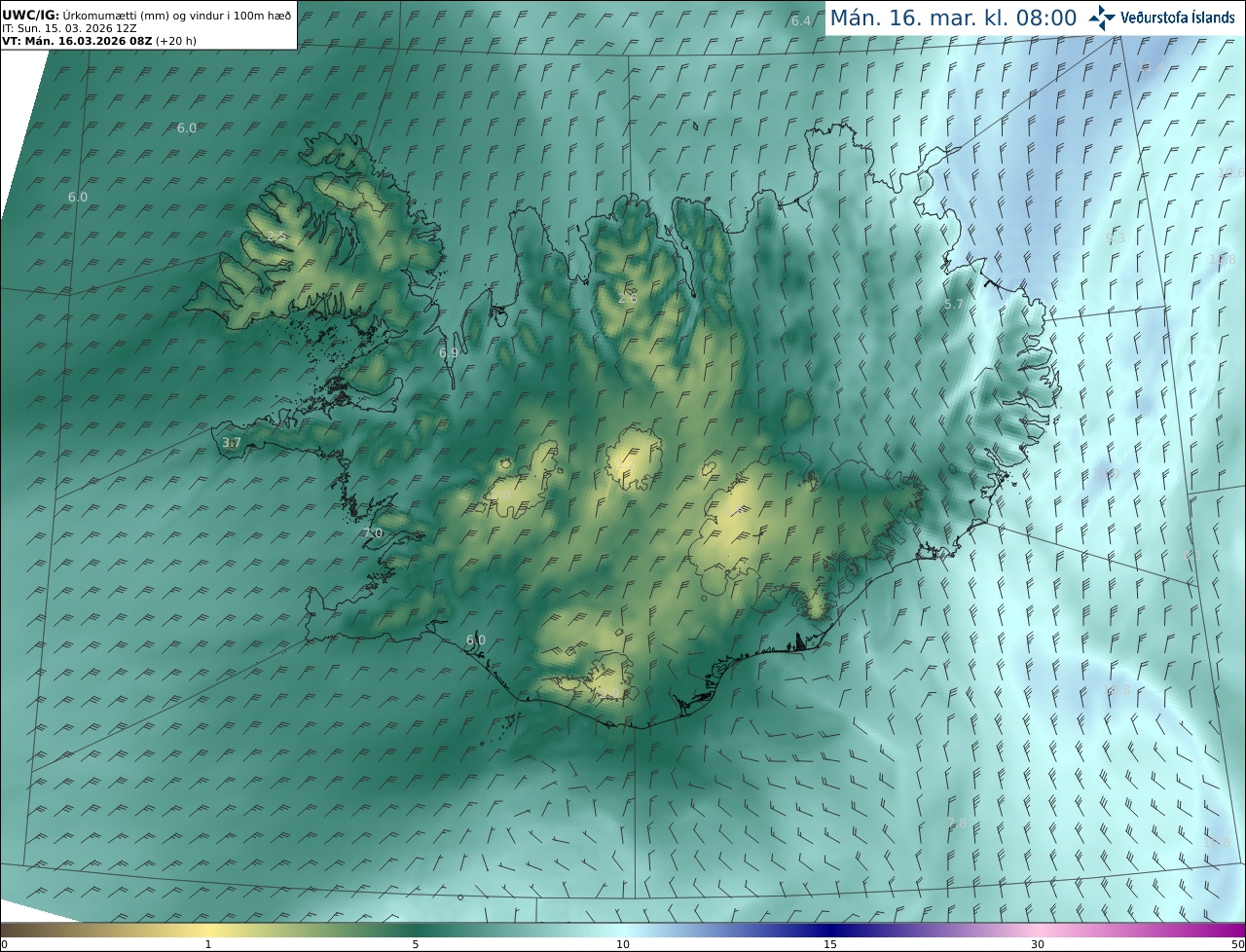Click the 6.4 value at the map's top edge
This screenshot has width=1246, height=952.
(800, 20)
